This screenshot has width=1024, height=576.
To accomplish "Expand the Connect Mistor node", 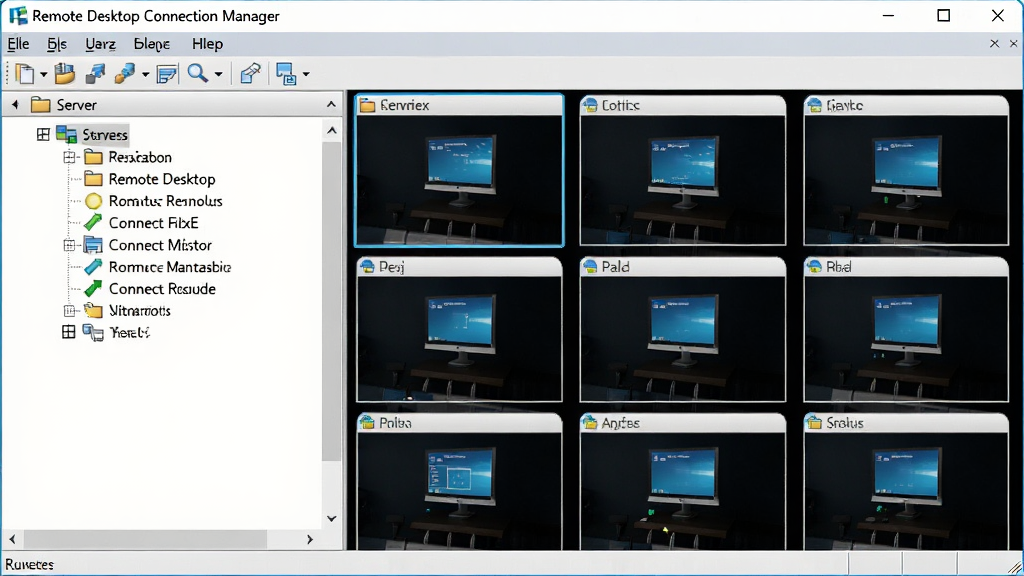I will (x=69, y=246).
